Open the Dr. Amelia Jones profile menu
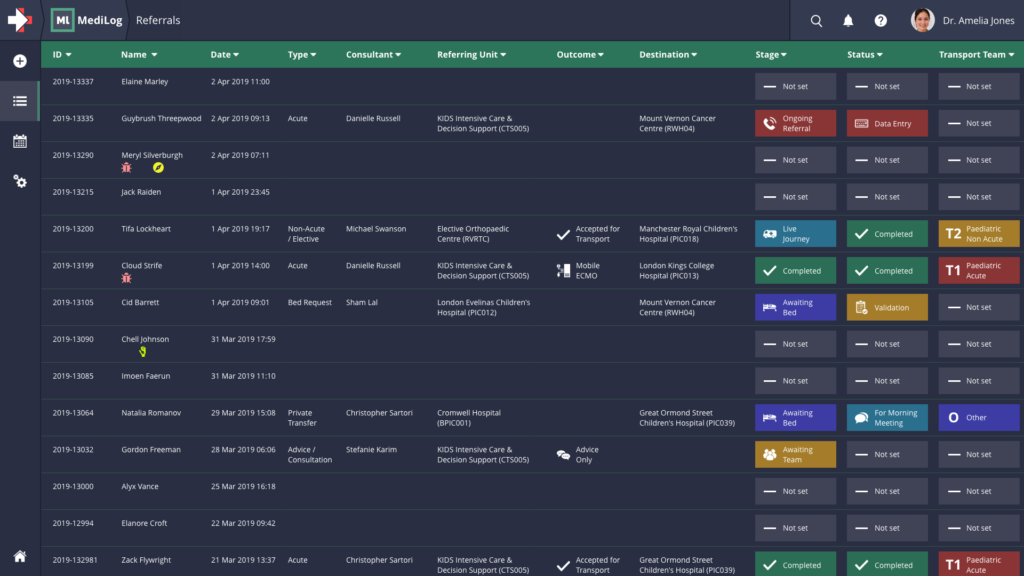The width and height of the screenshot is (1024, 576). tap(958, 20)
